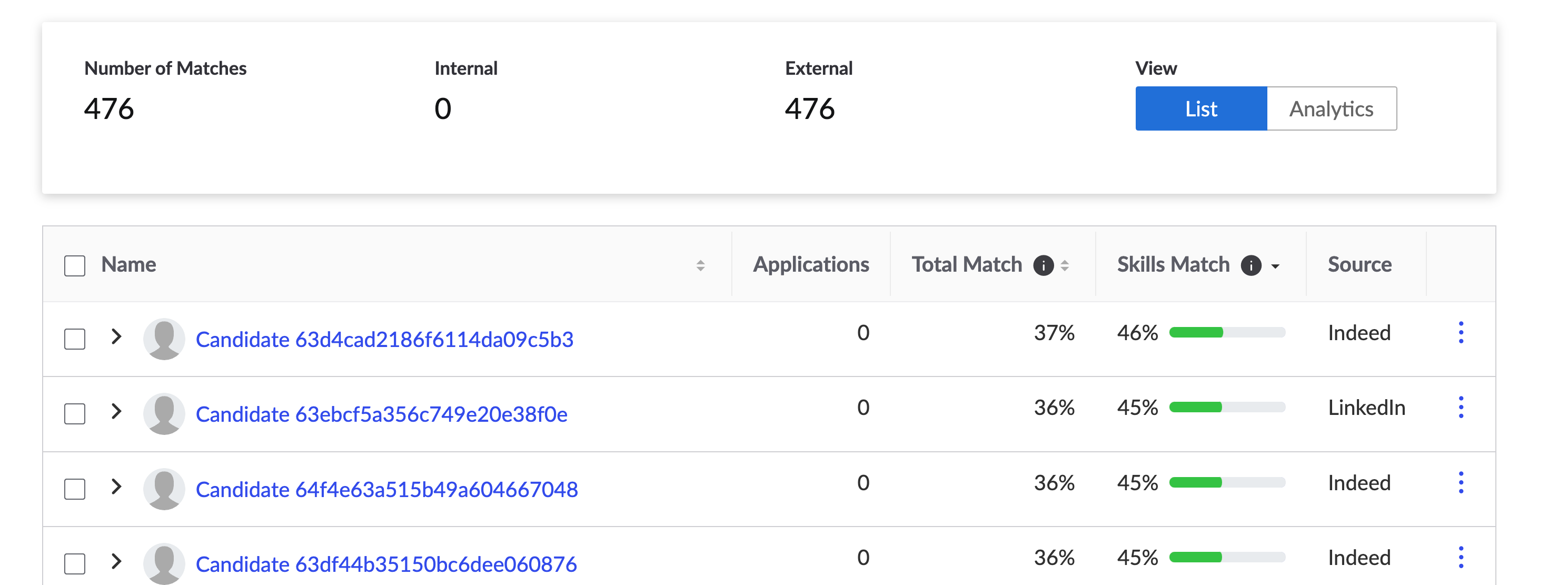Click avatar of Candidate 64f4e63a515b49a604667048

(x=164, y=489)
